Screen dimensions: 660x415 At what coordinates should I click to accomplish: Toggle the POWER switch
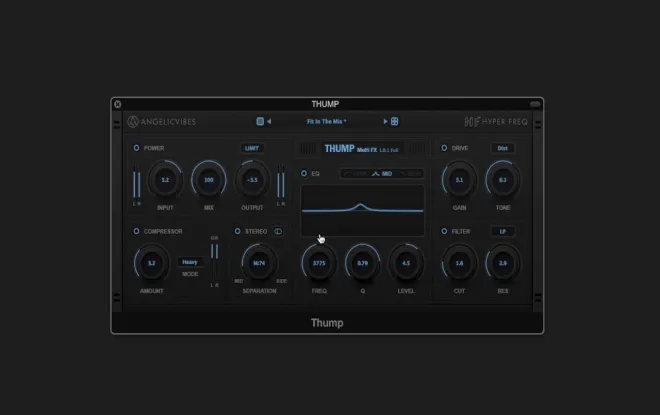point(136,148)
